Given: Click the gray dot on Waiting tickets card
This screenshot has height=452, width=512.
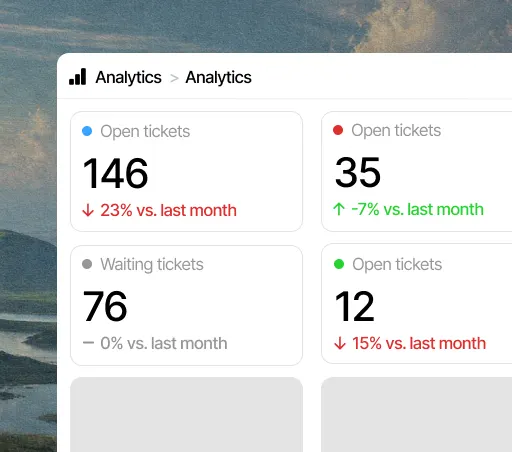Looking at the screenshot, I should pos(87,264).
